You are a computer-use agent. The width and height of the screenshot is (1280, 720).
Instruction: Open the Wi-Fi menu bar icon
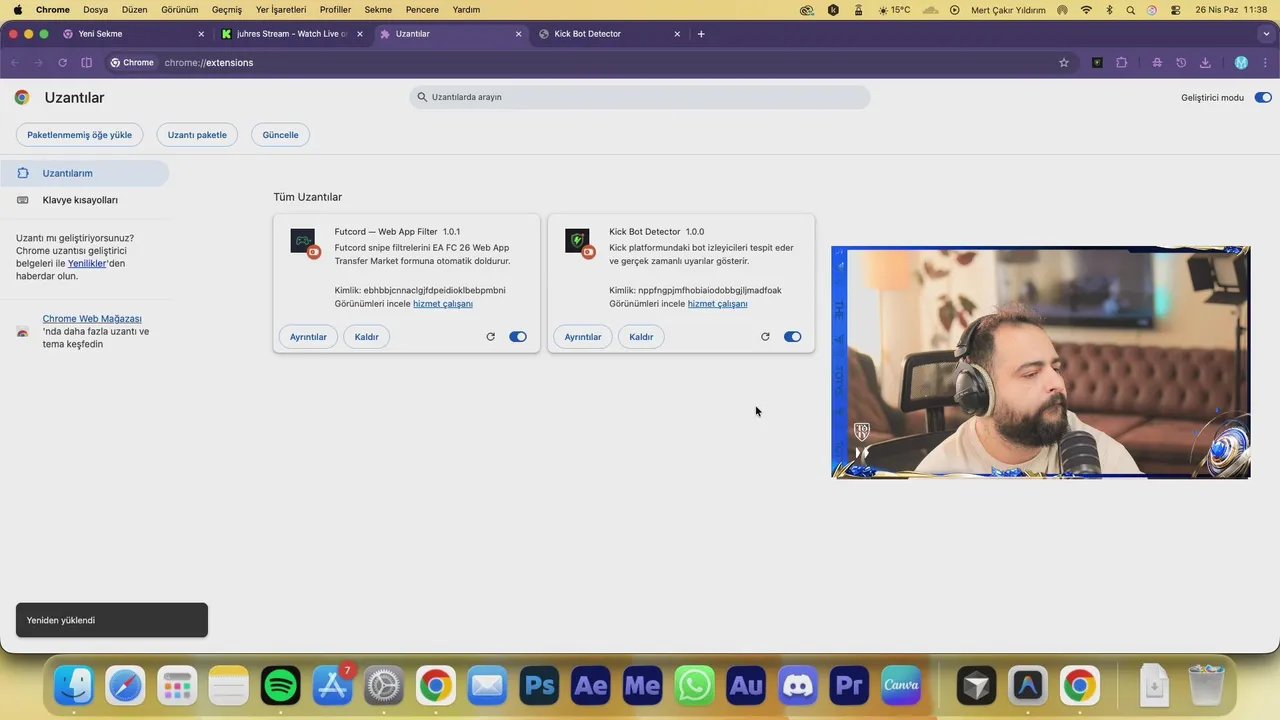(x=1086, y=10)
